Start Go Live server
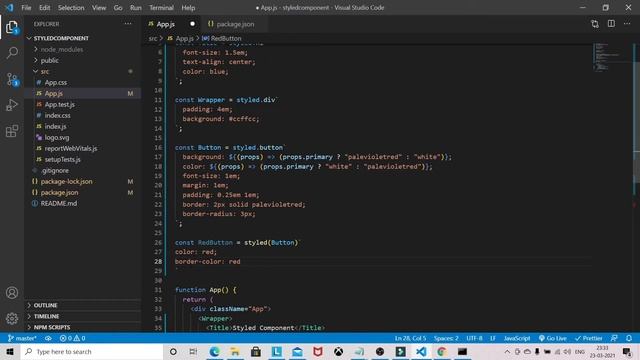The width and height of the screenshot is (640, 360). coord(553,338)
